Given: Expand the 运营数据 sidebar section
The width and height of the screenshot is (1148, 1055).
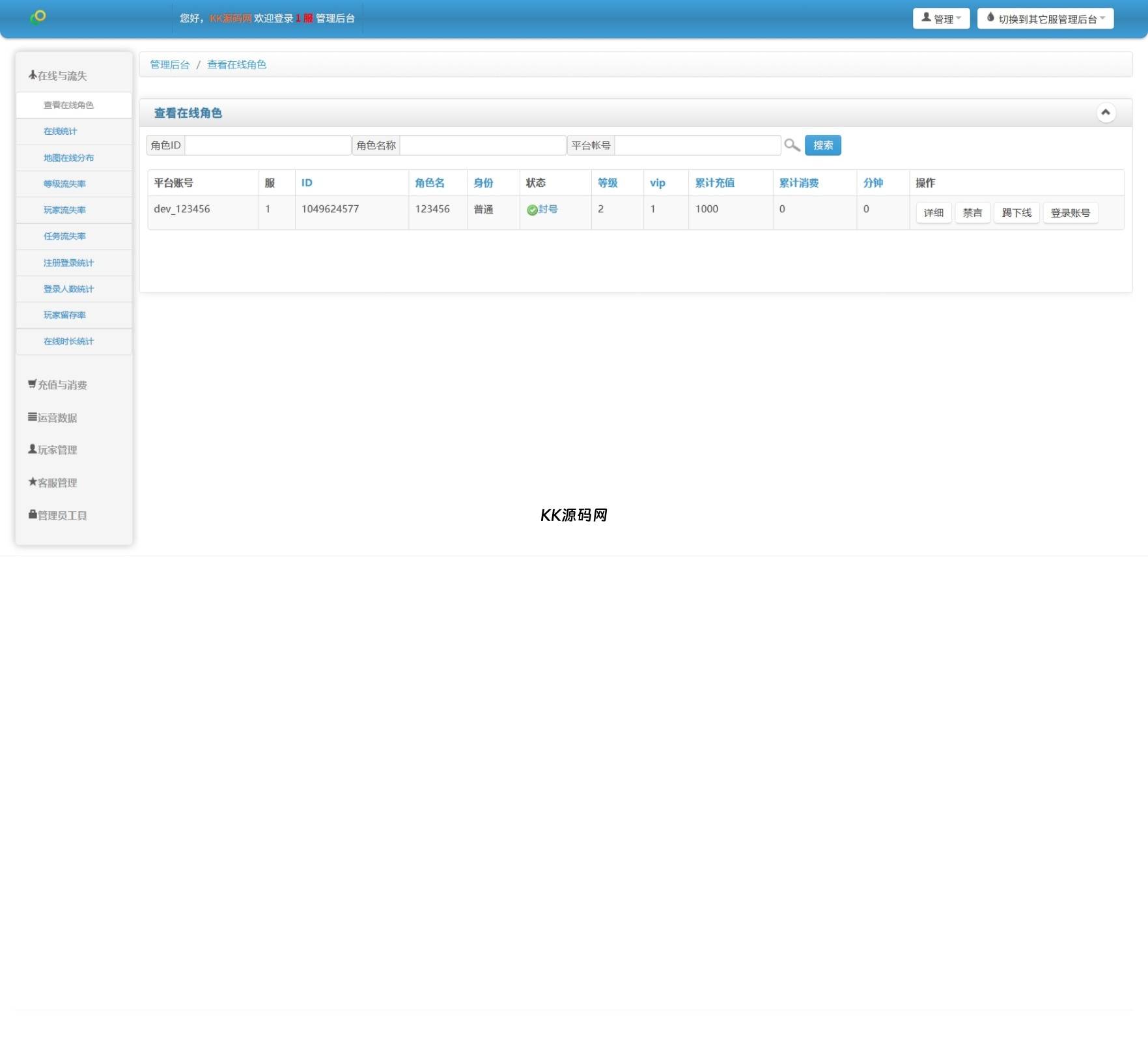Looking at the screenshot, I should pos(53,417).
